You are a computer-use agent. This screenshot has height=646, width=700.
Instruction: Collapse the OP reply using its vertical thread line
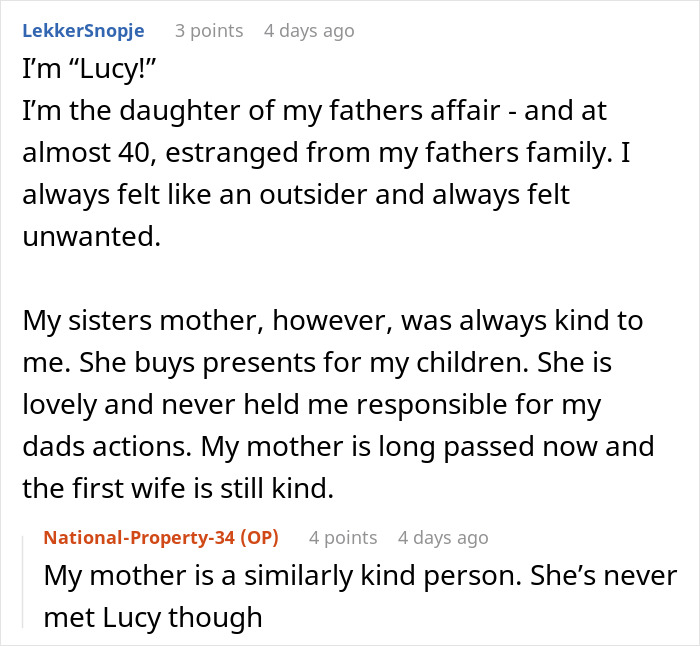click(23, 582)
